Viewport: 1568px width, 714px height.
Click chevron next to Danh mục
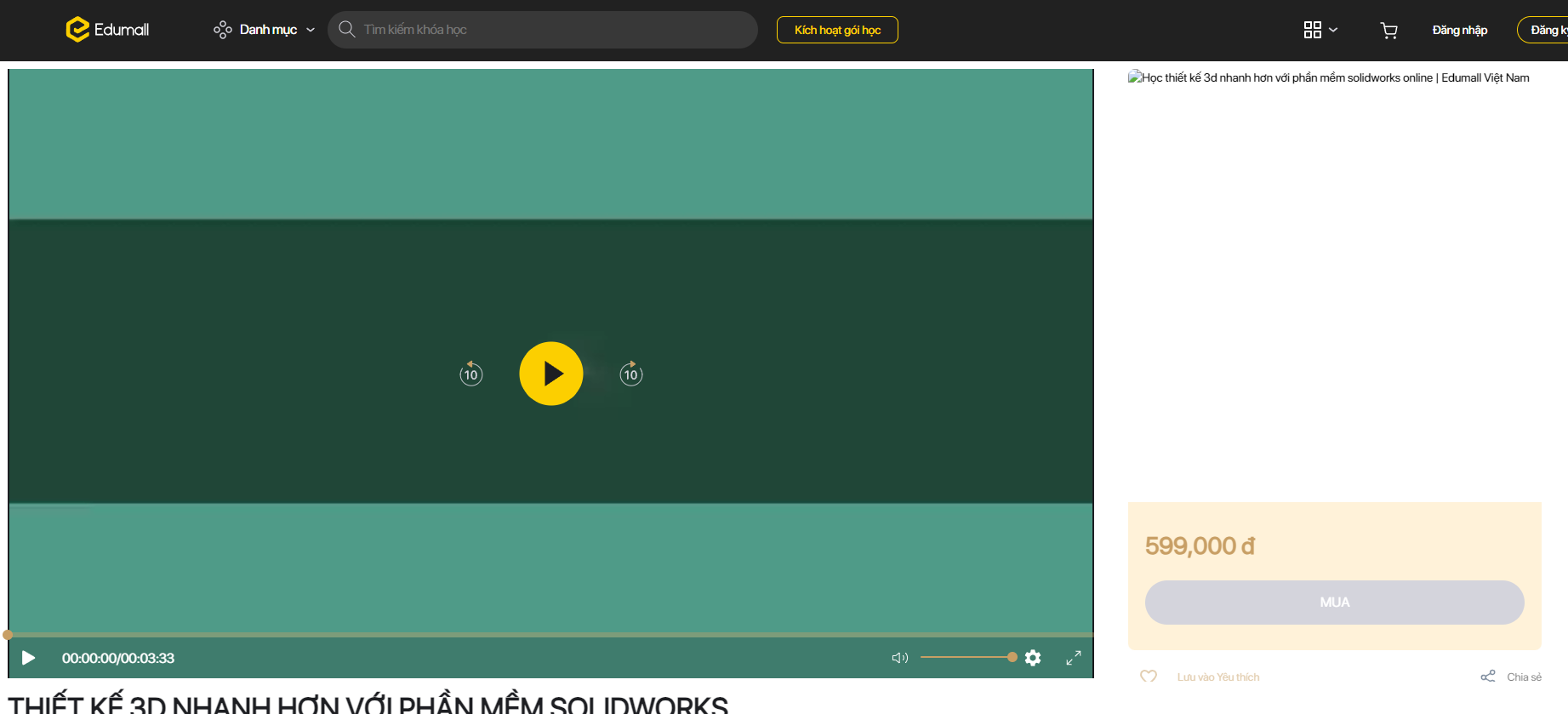click(x=311, y=30)
